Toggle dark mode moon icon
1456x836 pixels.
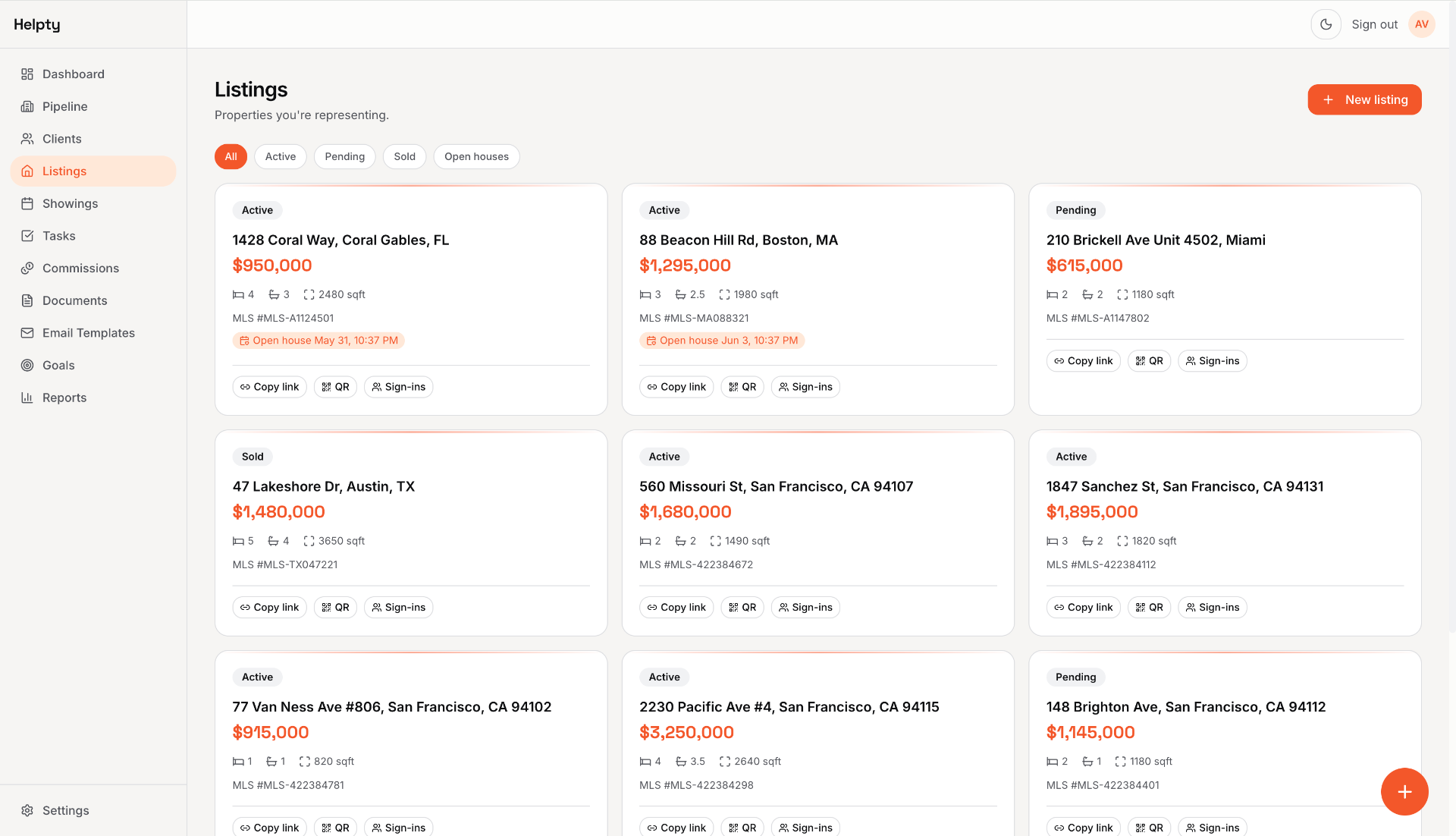pos(1326,24)
